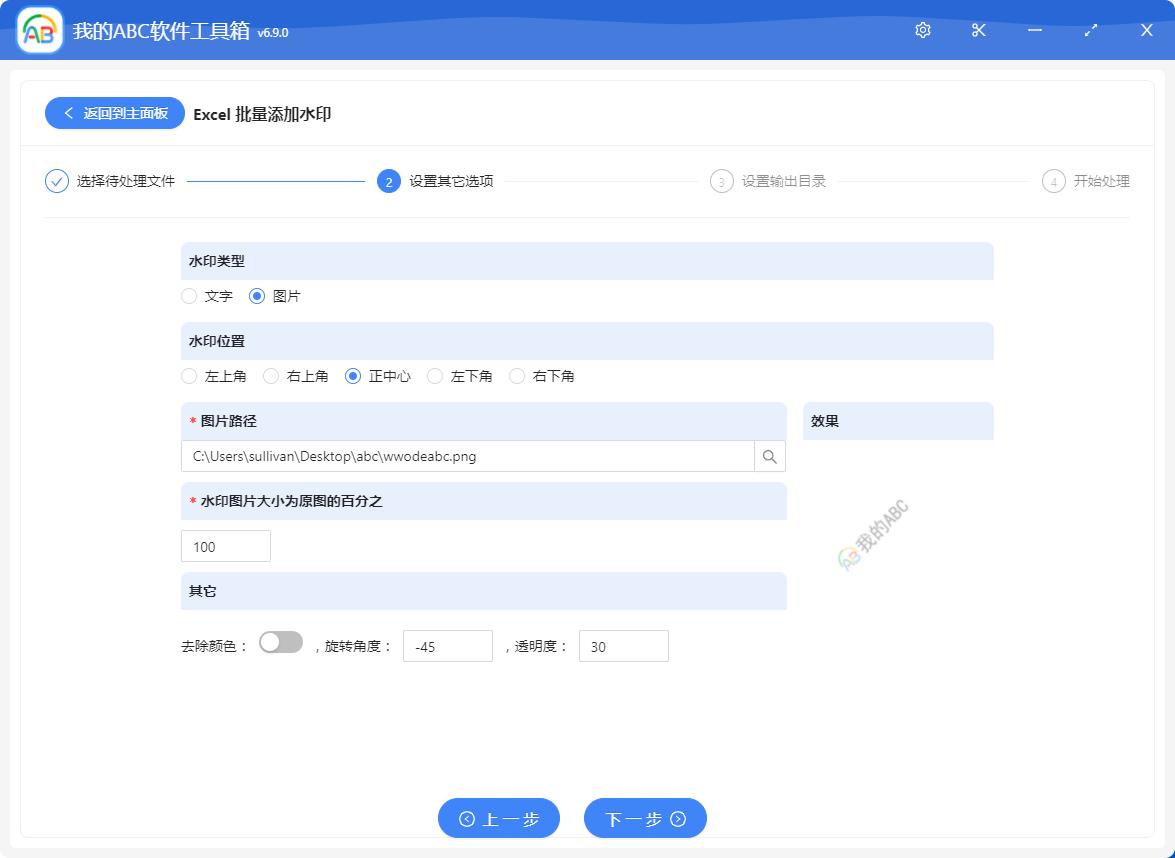1175x858 pixels.
Task: Select the 正中心 position option
Action: (353, 376)
